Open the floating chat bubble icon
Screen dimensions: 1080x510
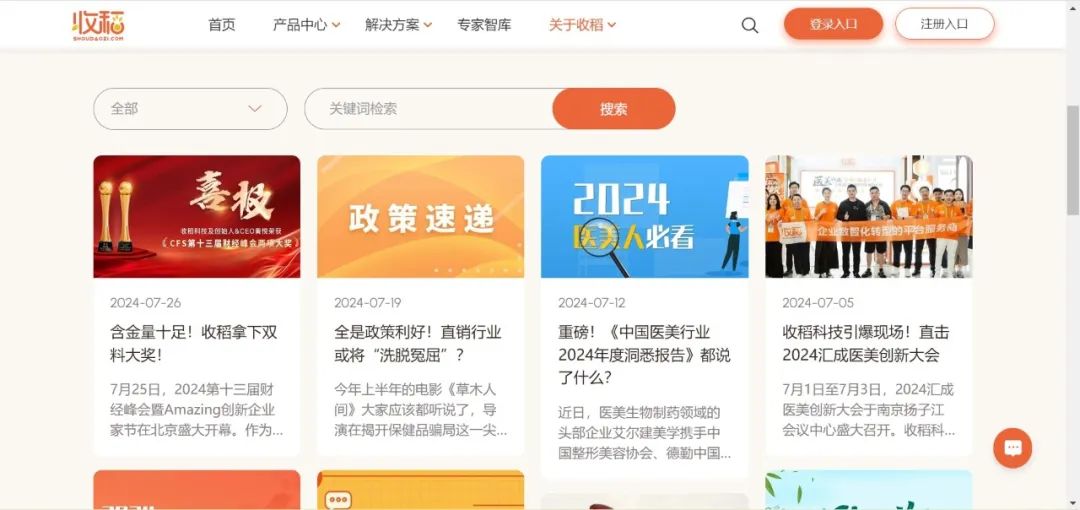1012,448
